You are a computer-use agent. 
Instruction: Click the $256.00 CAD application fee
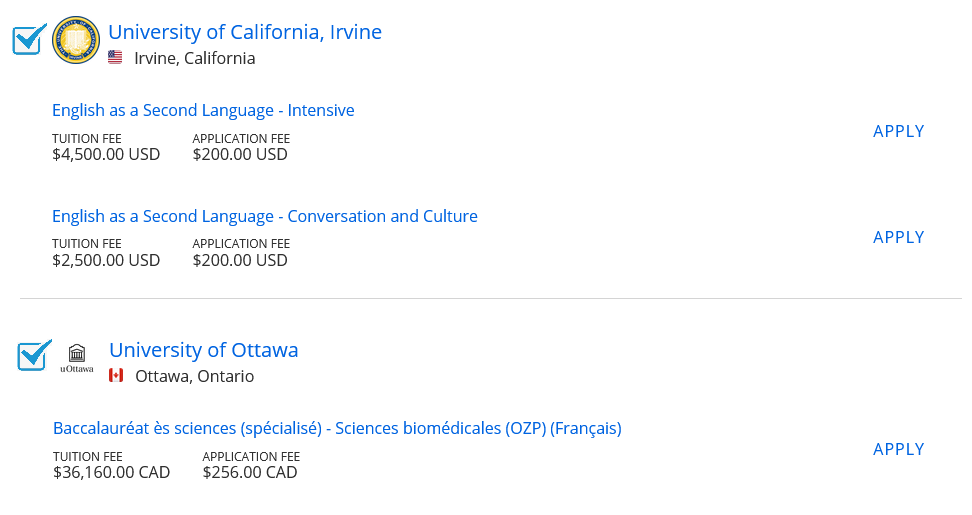pyautogui.click(x=249, y=472)
